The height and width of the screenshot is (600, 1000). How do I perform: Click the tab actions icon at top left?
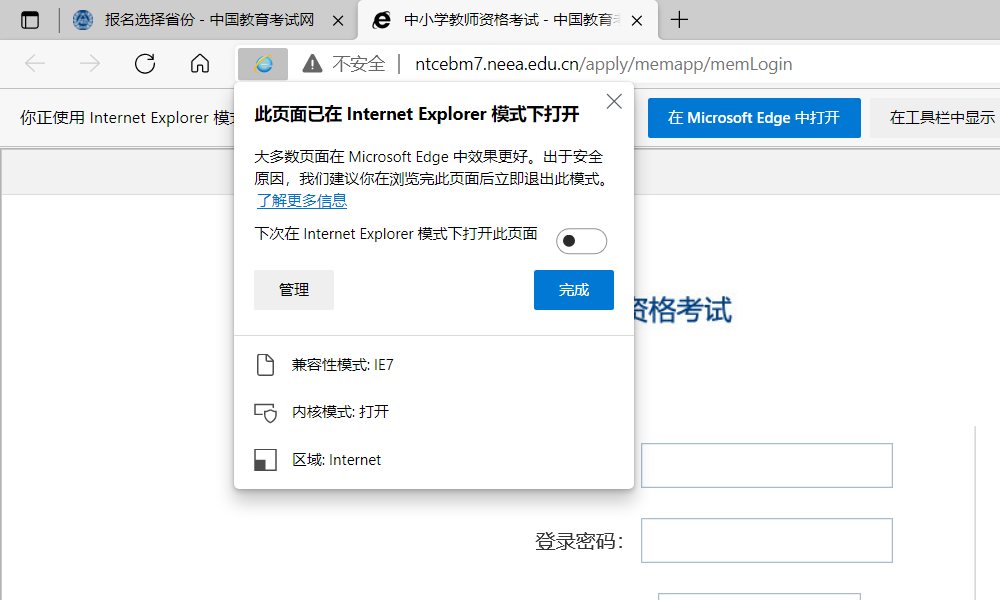click(30, 20)
